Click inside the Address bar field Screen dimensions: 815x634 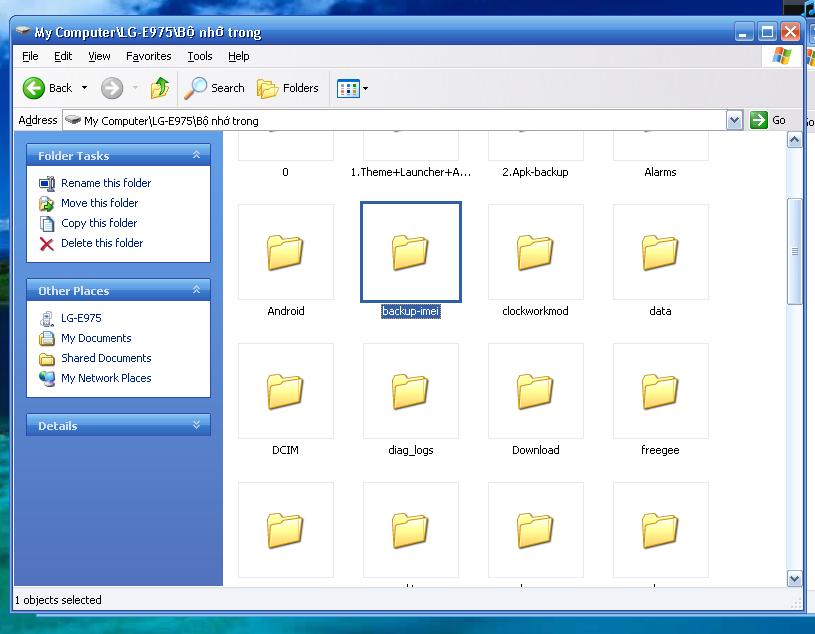[x=395, y=121]
